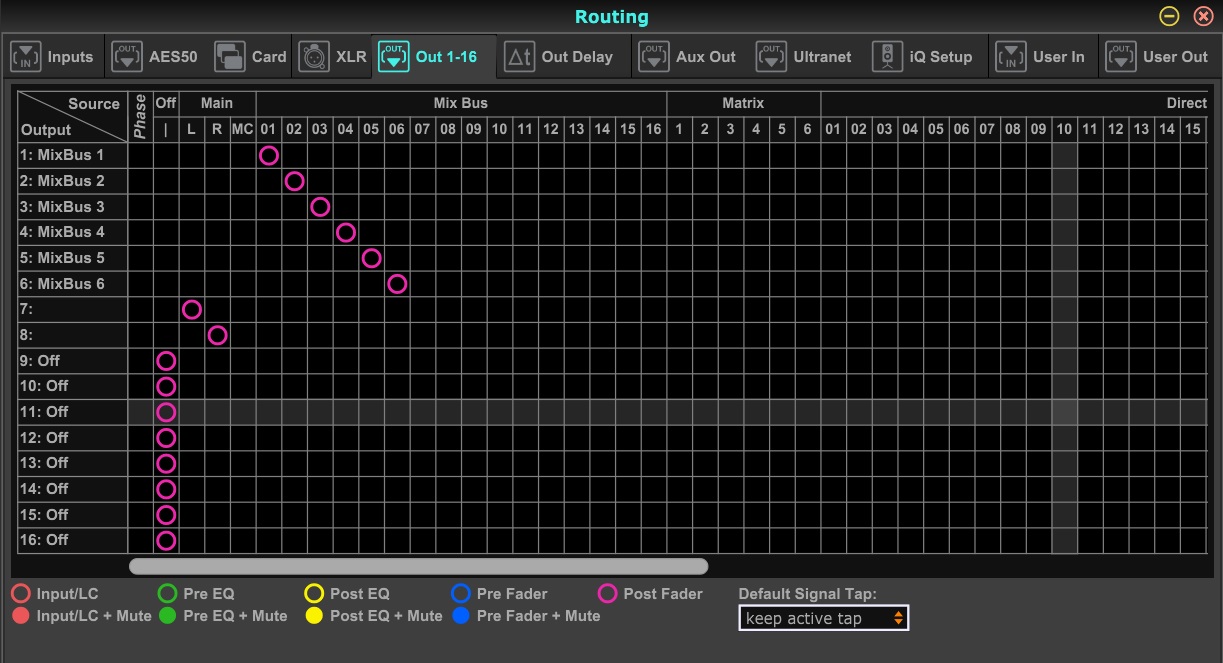1223x663 pixels.
Task: Click the Mix Bus 16 column header
Action: coord(653,129)
